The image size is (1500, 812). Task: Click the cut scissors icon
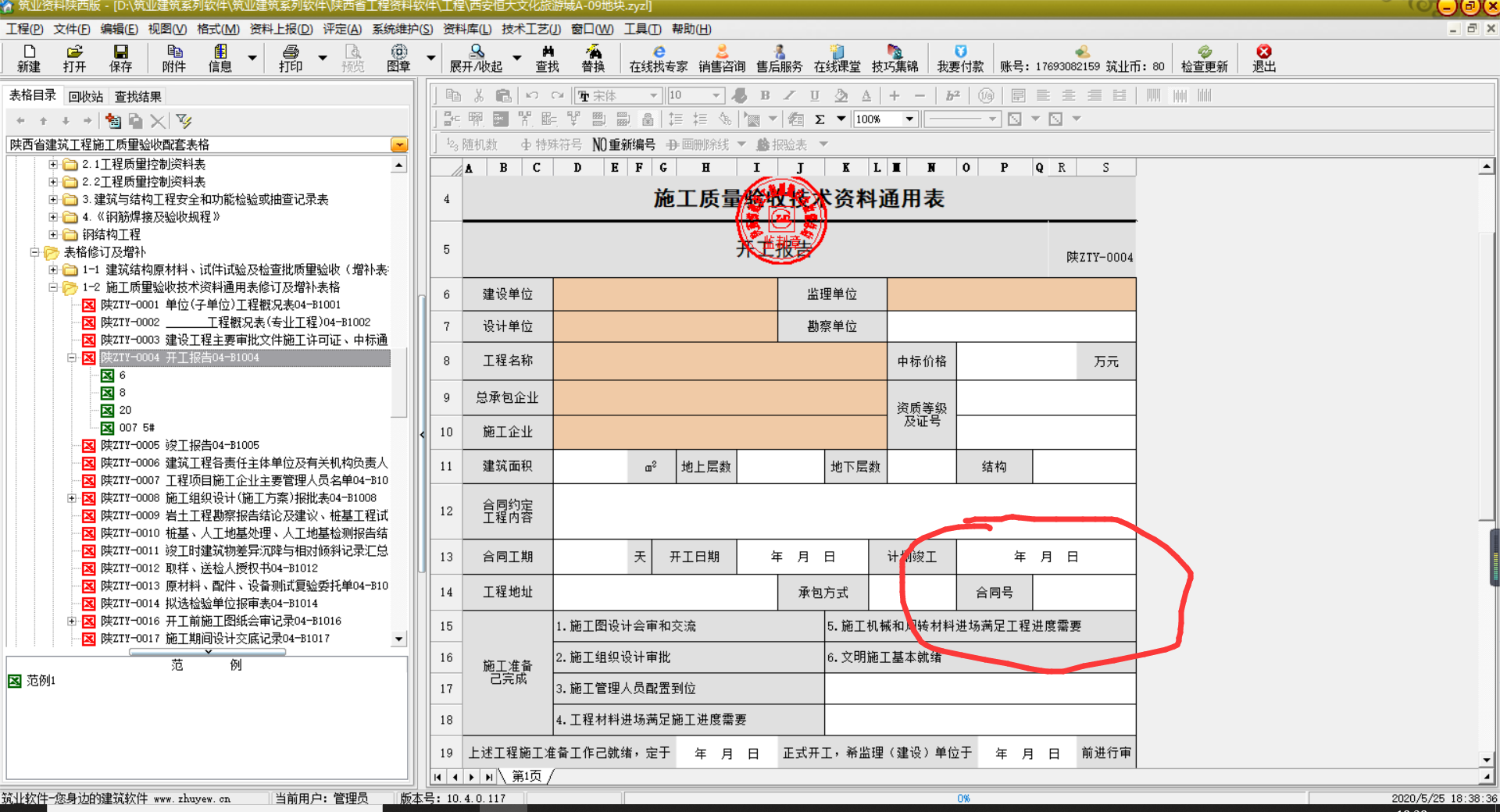479,95
